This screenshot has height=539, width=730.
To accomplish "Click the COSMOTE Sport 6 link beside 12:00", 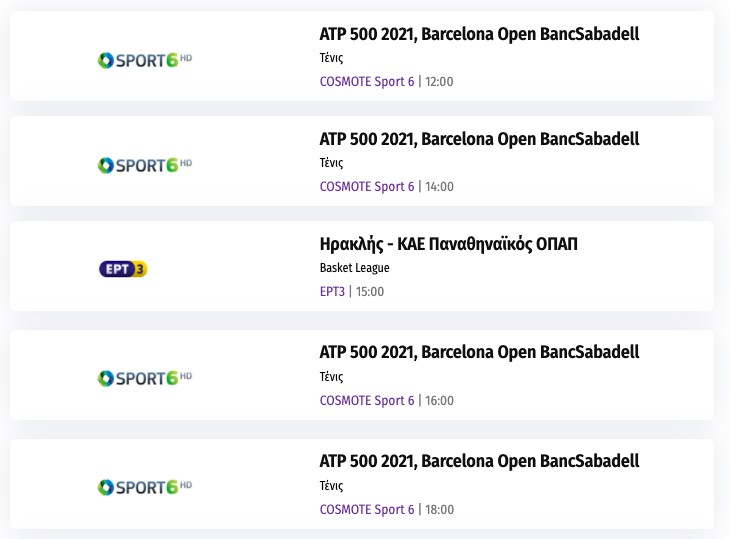I will 366,81.
